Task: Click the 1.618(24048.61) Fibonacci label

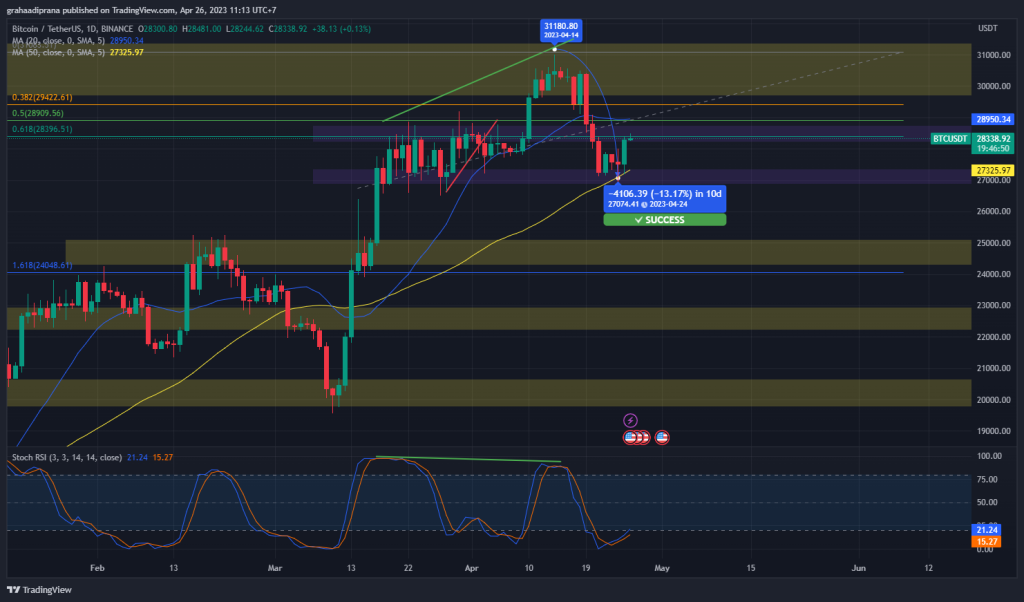Action: pyautogui.click(x=42, y=265)
